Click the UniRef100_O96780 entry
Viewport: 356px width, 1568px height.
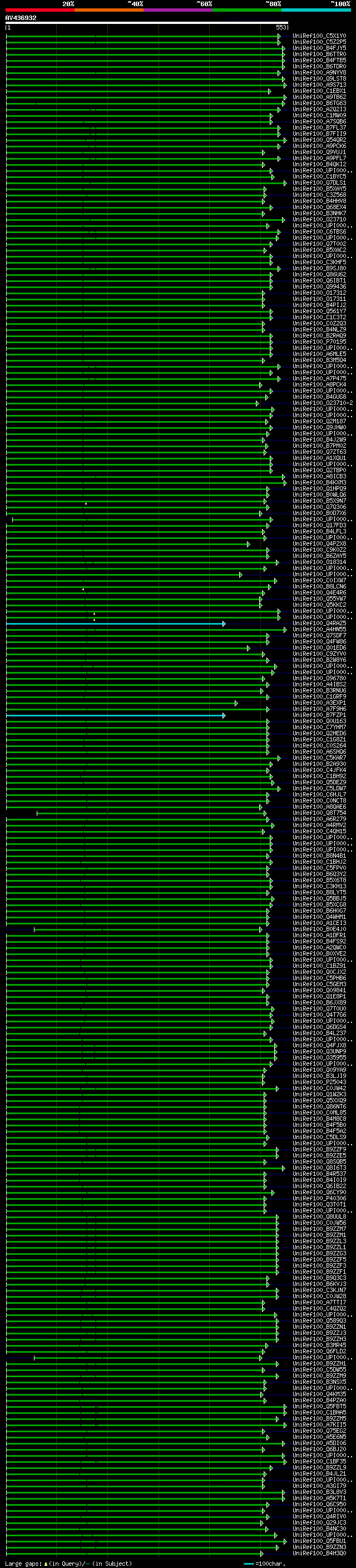point(319,678)
